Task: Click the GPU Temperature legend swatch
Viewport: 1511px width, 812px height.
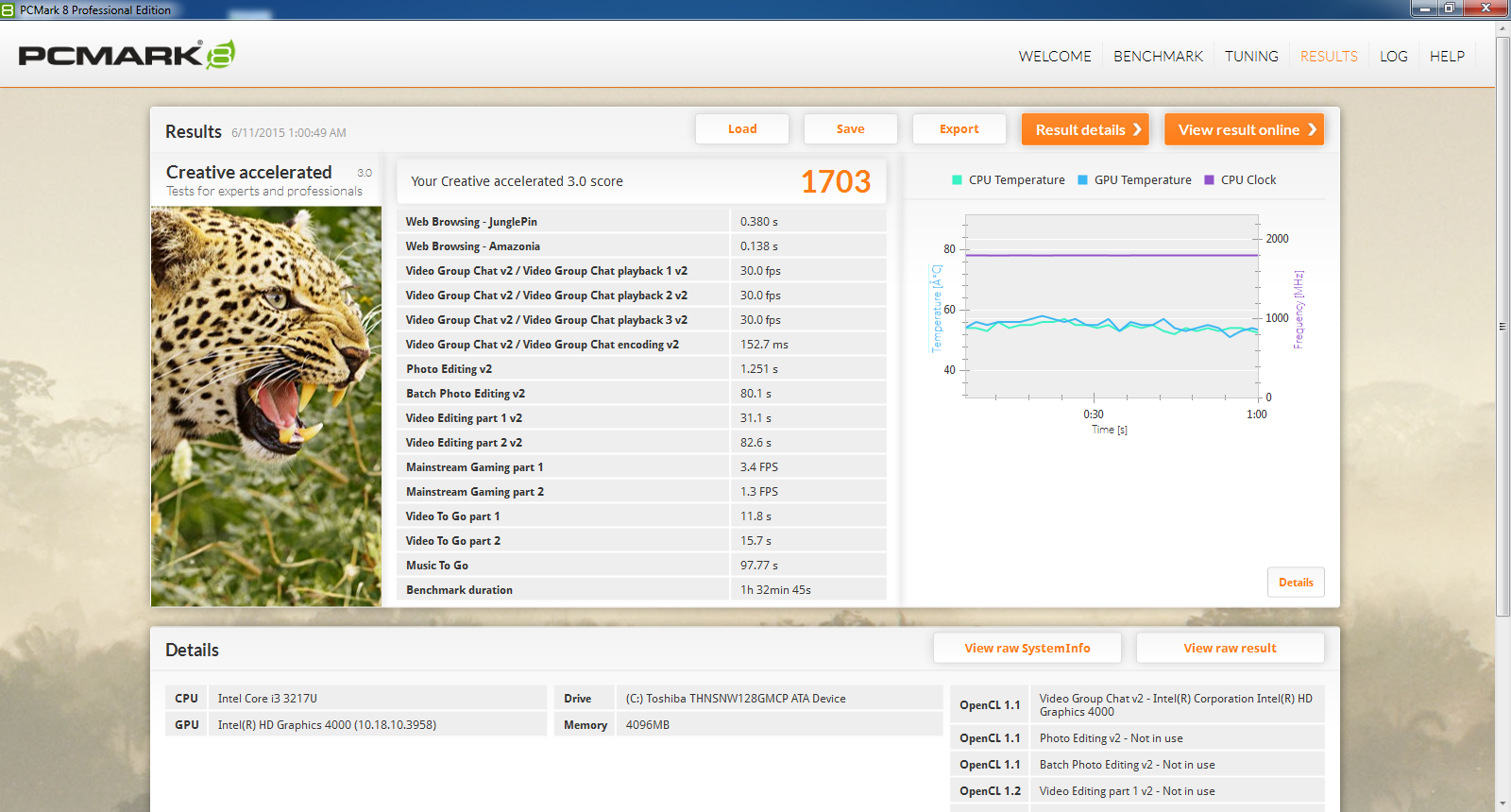Action: click(1082, 180)
